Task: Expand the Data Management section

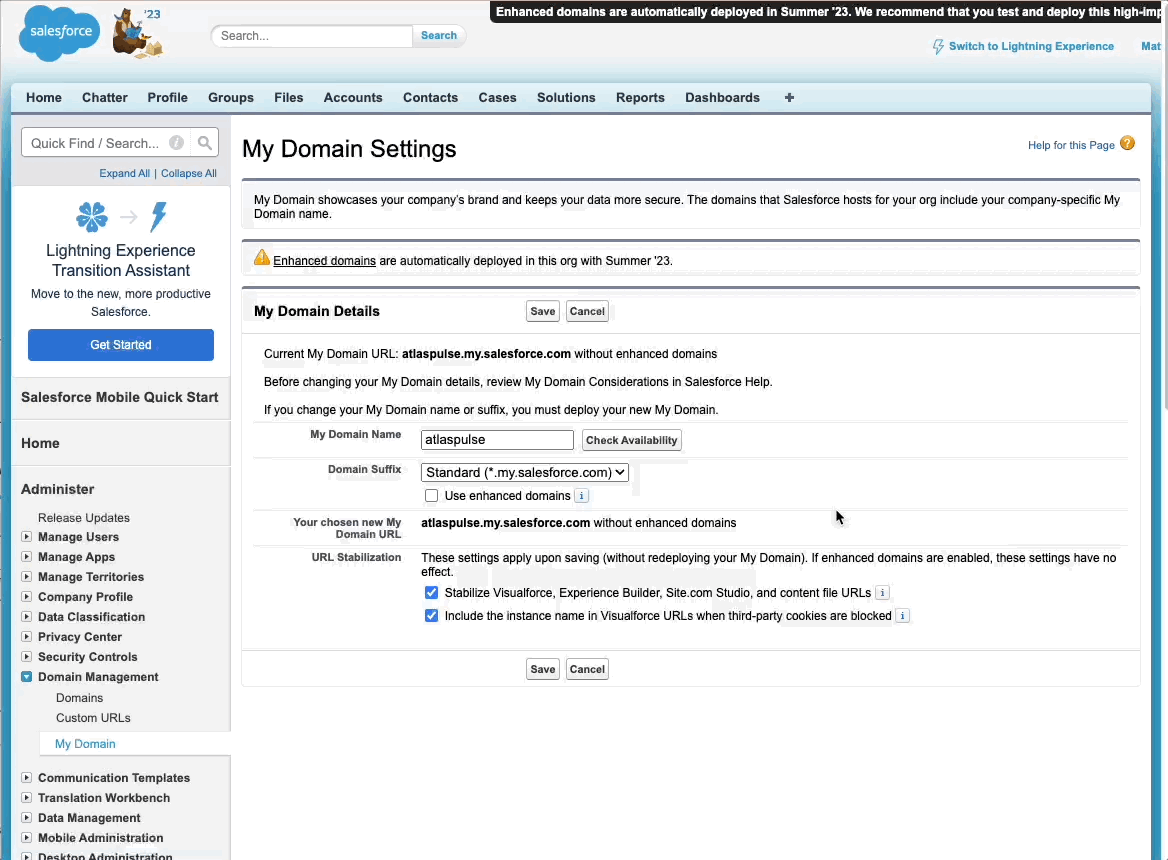Action: coord(27,818)
